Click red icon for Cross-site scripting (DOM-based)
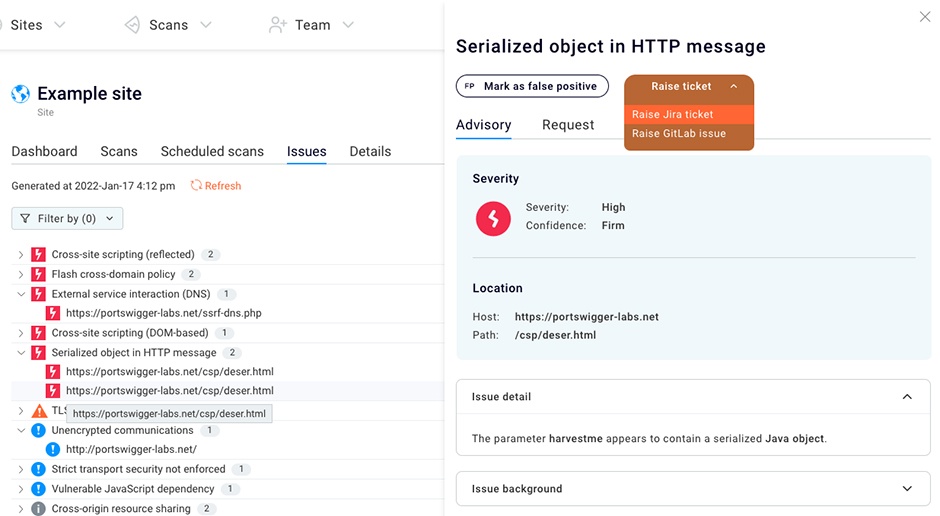Screen dimensions: 940x516 click(38, 333)
